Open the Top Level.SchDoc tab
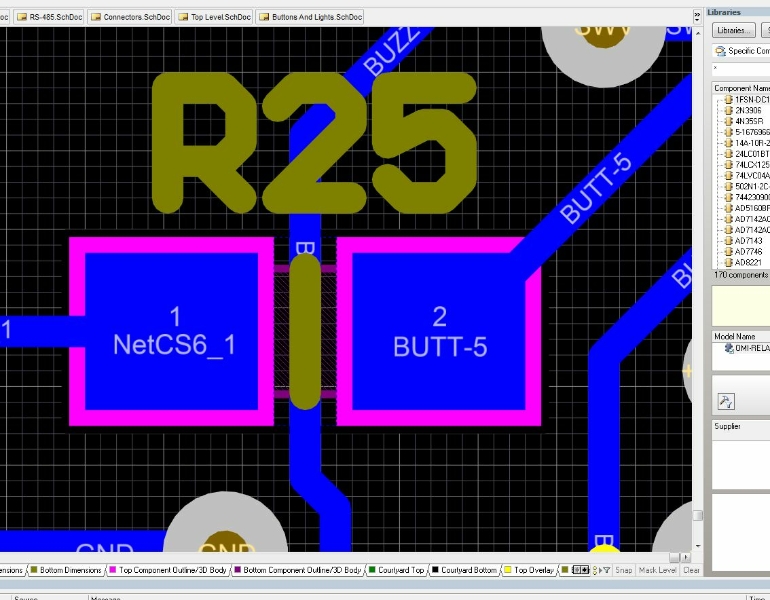 (214, 17)
